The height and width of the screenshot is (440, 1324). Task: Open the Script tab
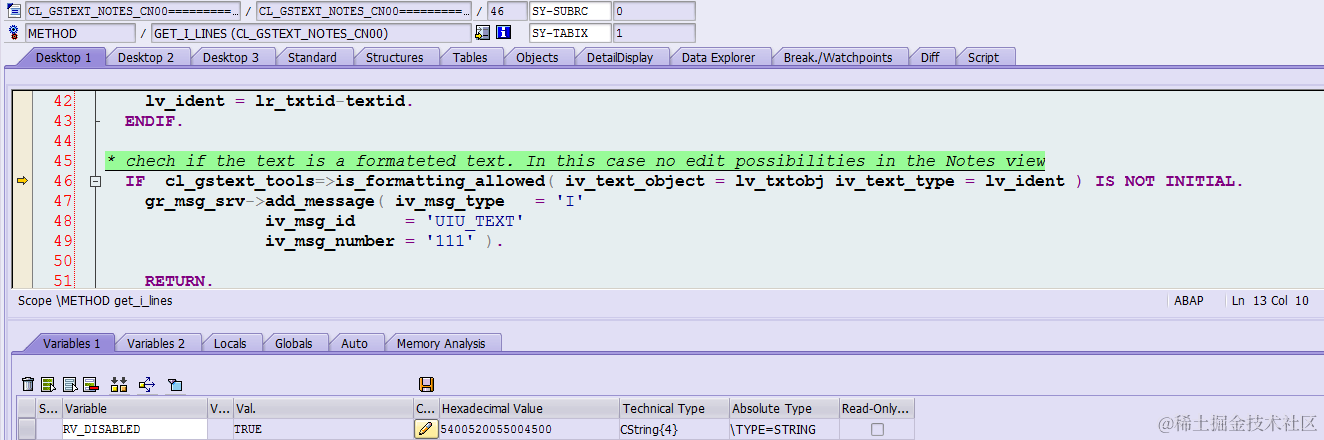pyautogui.click(x=983, y=57)
